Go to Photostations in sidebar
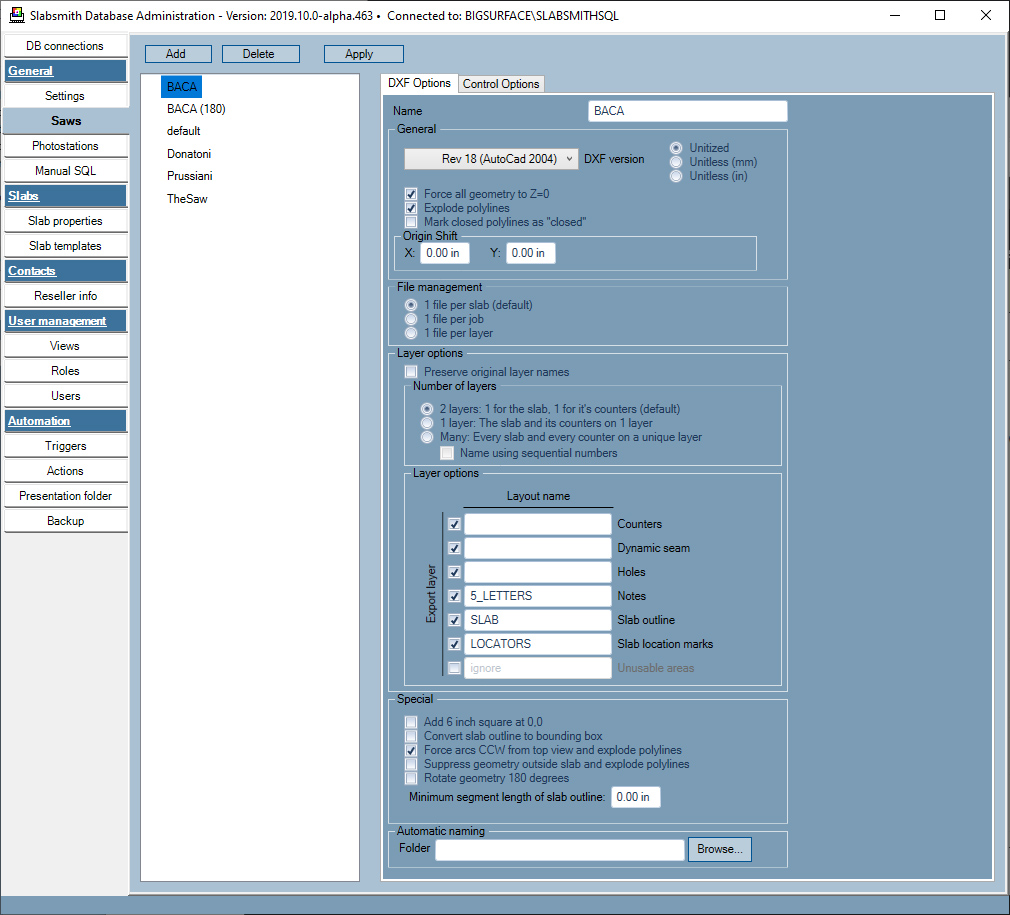The image size is (1010, 915). (x=65, y=146)
